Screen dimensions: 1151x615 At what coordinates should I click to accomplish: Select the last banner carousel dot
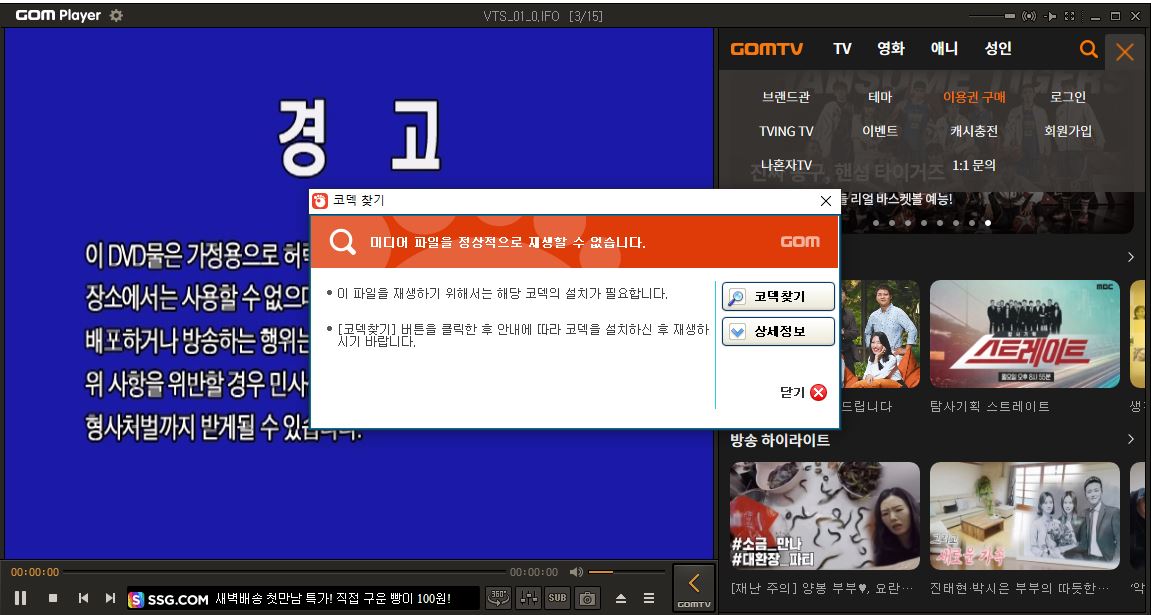(988, 222)
